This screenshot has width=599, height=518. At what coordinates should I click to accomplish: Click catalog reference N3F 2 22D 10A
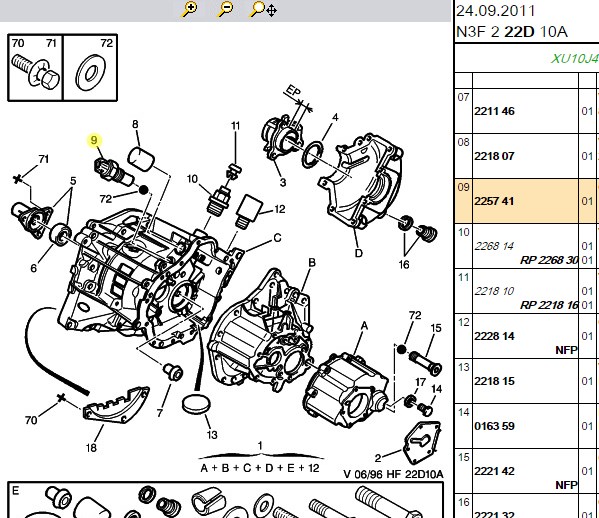pyautogui.click(x=512, y=32)
